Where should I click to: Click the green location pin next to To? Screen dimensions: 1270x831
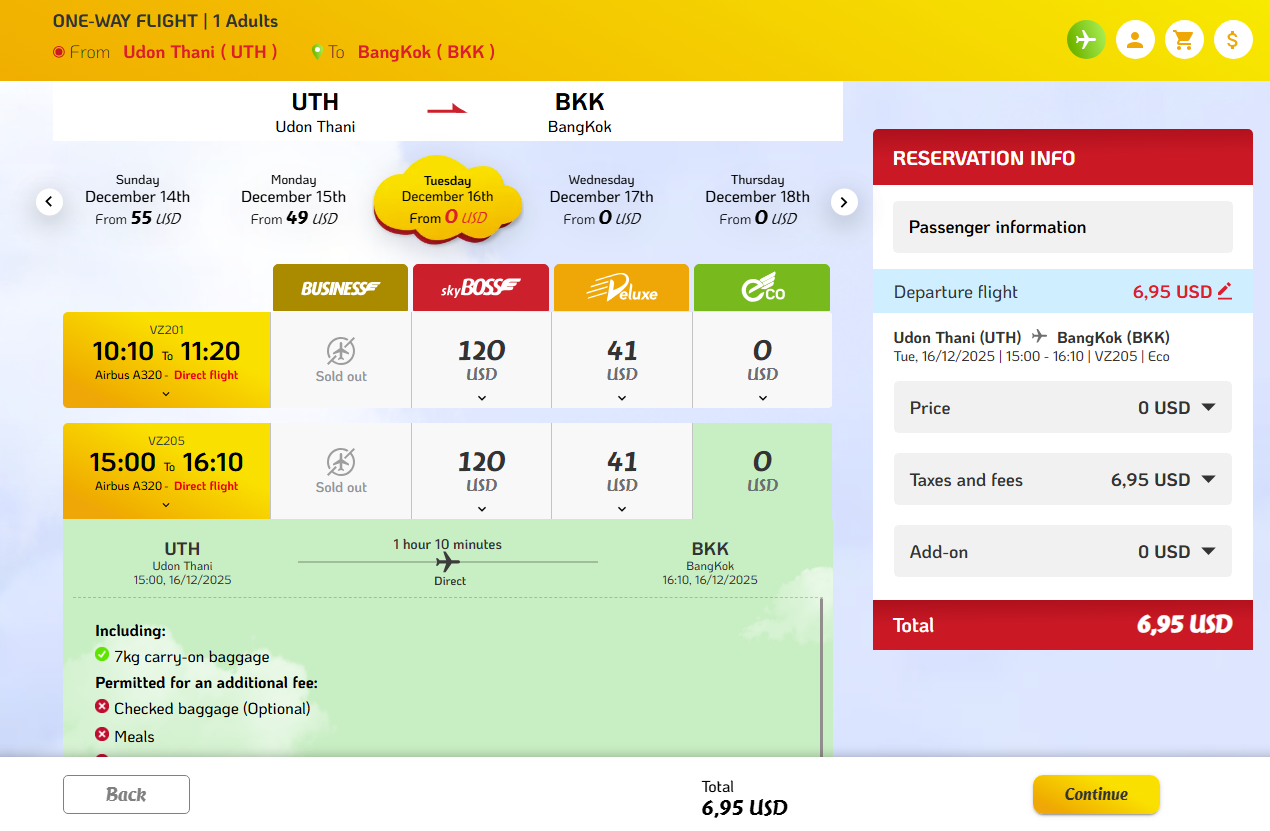318,52
